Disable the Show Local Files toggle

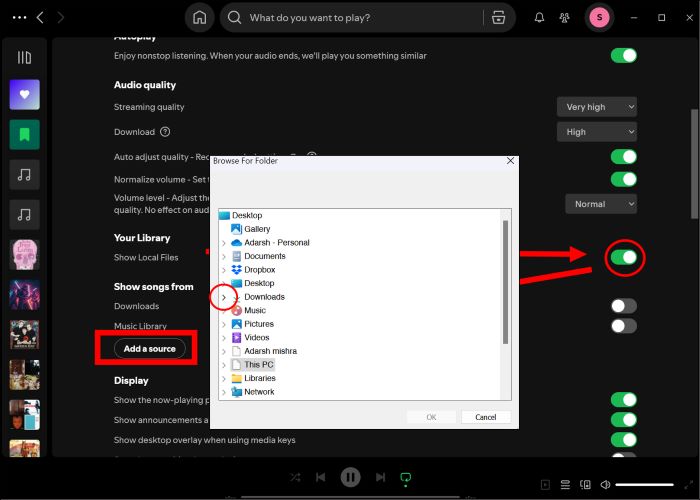point(624,258)
